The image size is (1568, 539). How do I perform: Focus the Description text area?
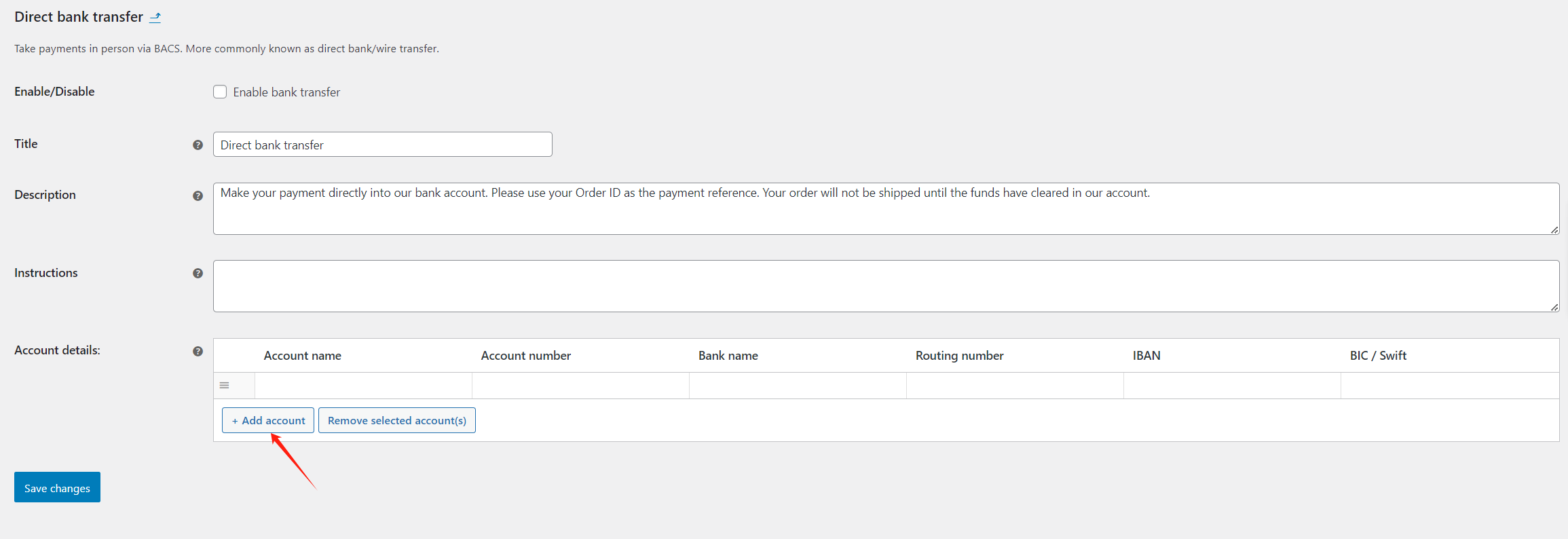coord(885,209)
